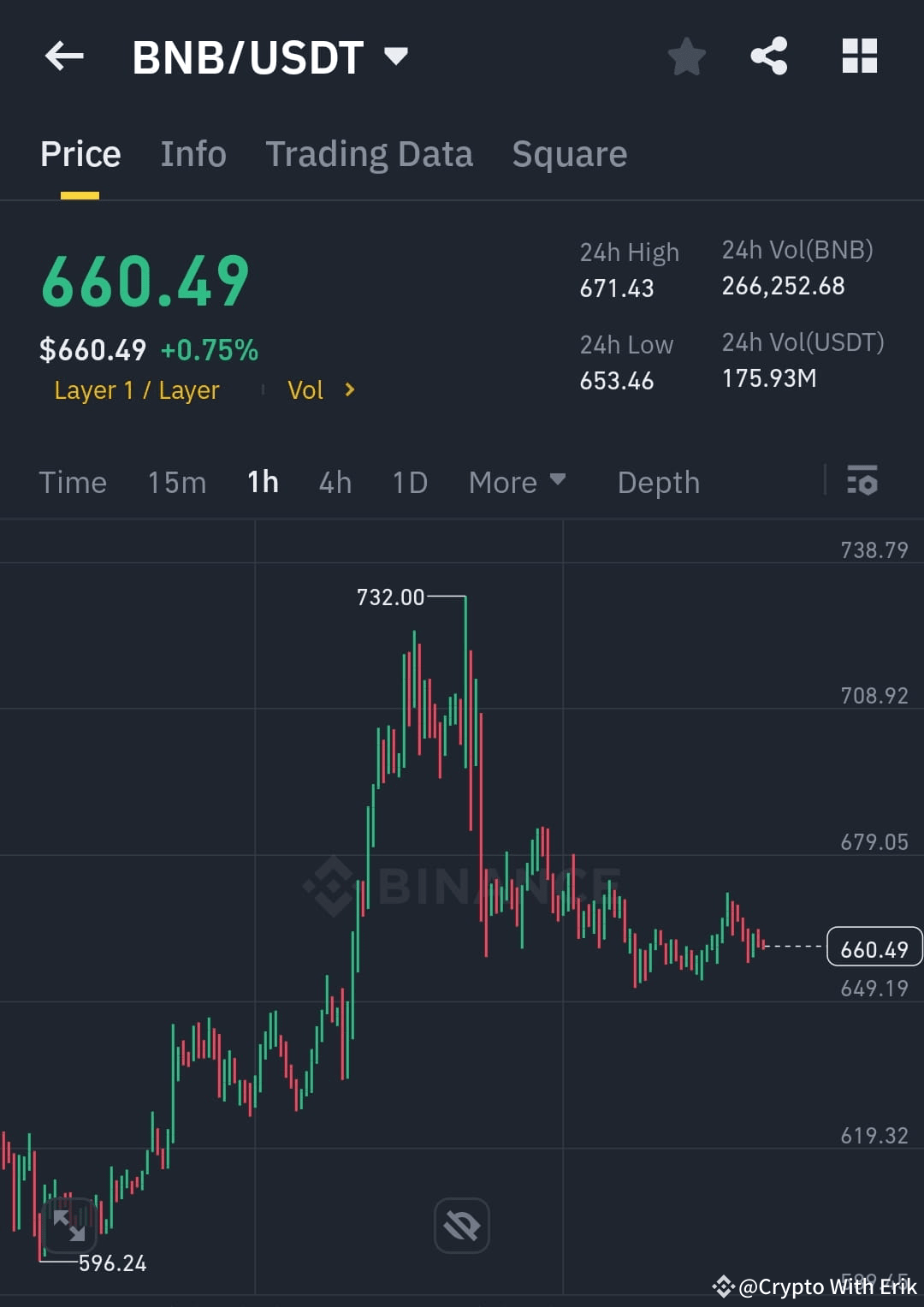
Task: Open chart settings via gear icon
Action: 863,482
